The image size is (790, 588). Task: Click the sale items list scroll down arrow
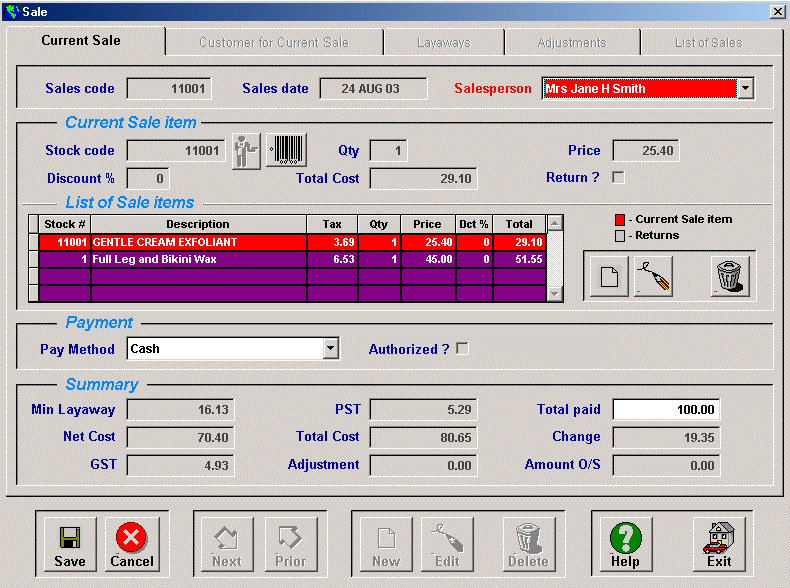click(555, 293)
